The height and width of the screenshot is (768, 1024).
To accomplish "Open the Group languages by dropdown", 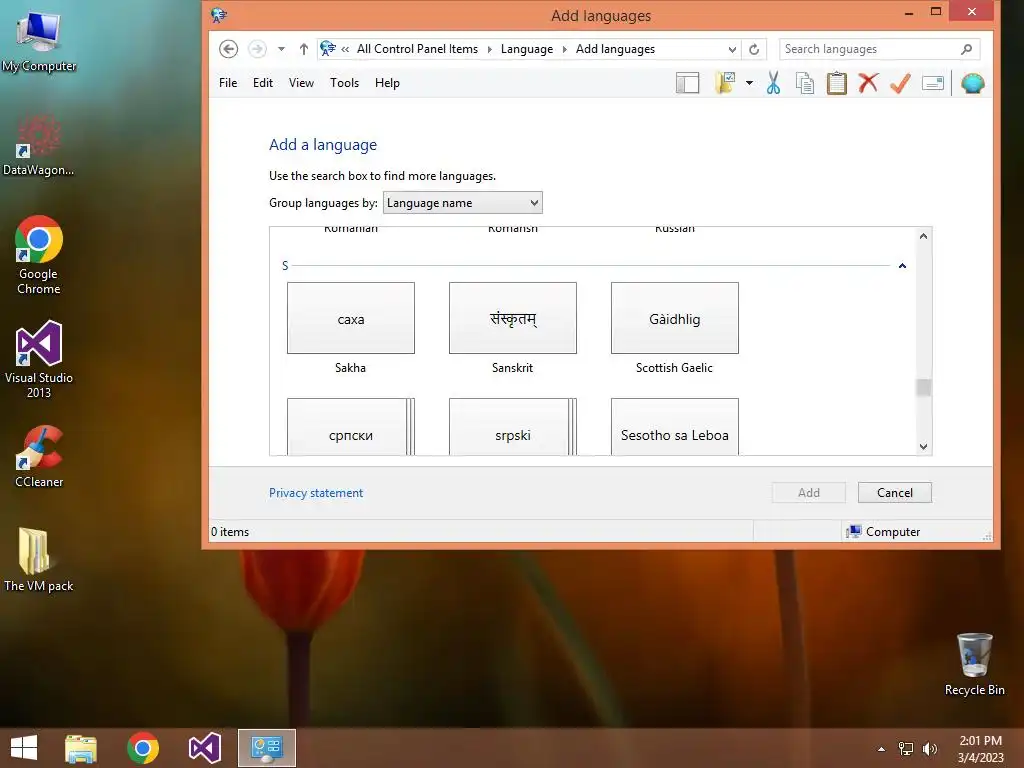I will [x=462, y=202].
